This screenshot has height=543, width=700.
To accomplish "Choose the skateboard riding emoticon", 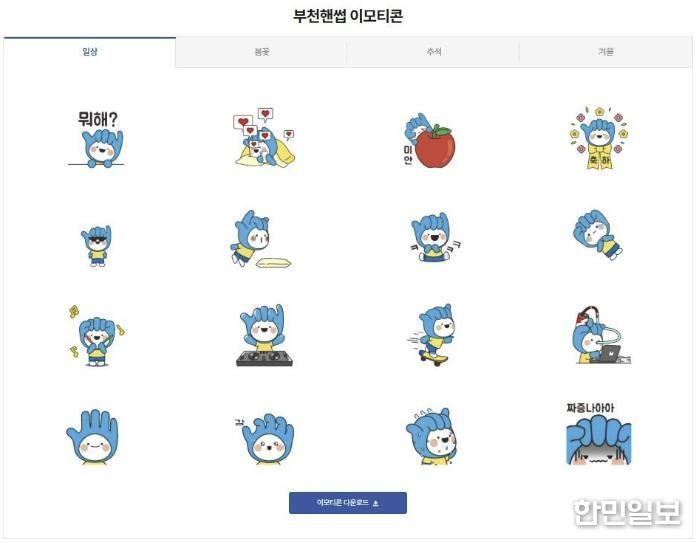I will [432, 335].
